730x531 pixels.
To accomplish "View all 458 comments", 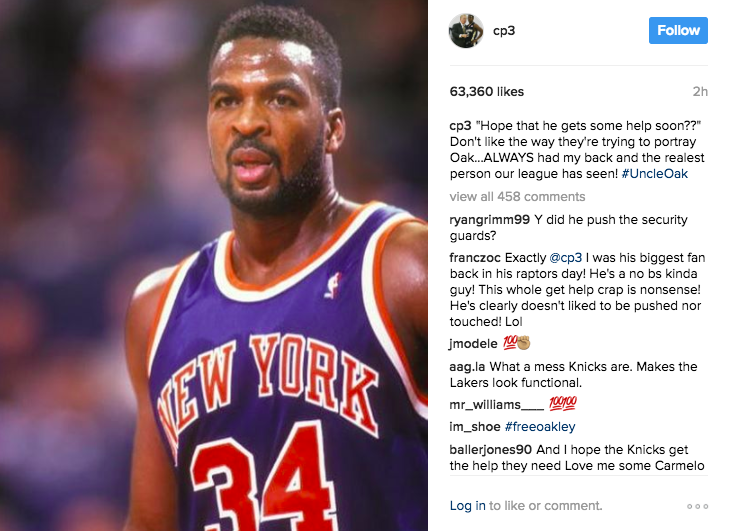I will coord(517,196).
